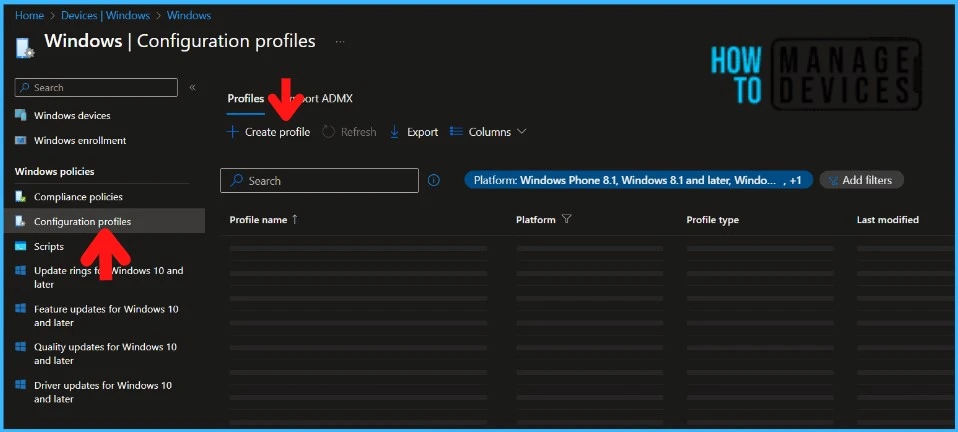Click the info icon next to Search
Screen dimensions: 958x432
(434, 180)
